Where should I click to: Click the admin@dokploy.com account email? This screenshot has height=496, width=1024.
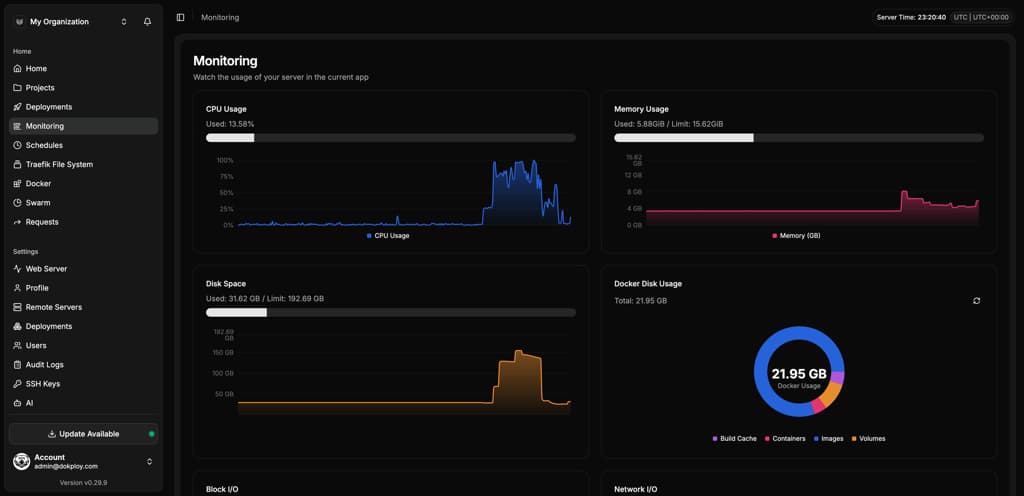click(x=66, y=467)
